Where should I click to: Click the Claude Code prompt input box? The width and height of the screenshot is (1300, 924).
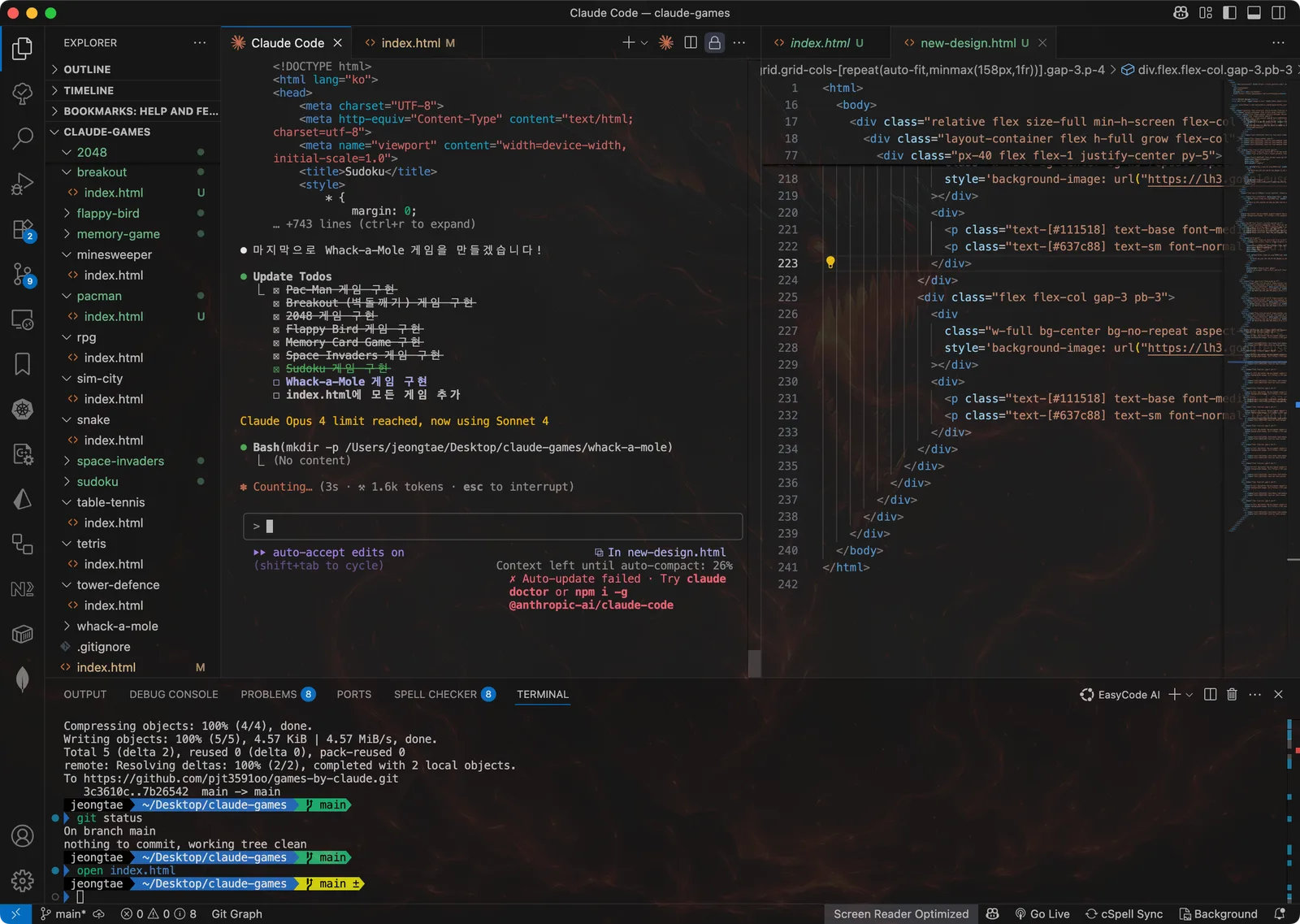coord(492,526)
